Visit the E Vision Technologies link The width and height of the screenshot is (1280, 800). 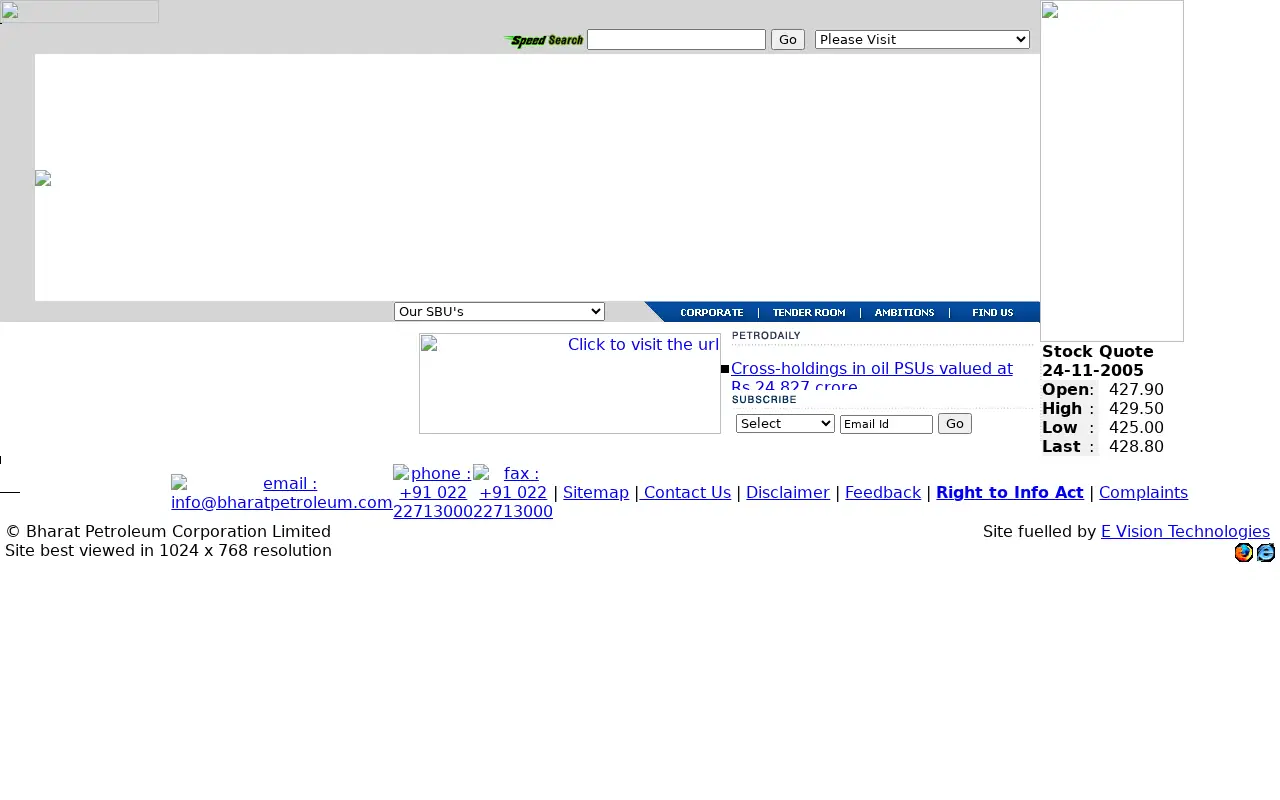pos(1185,532)
